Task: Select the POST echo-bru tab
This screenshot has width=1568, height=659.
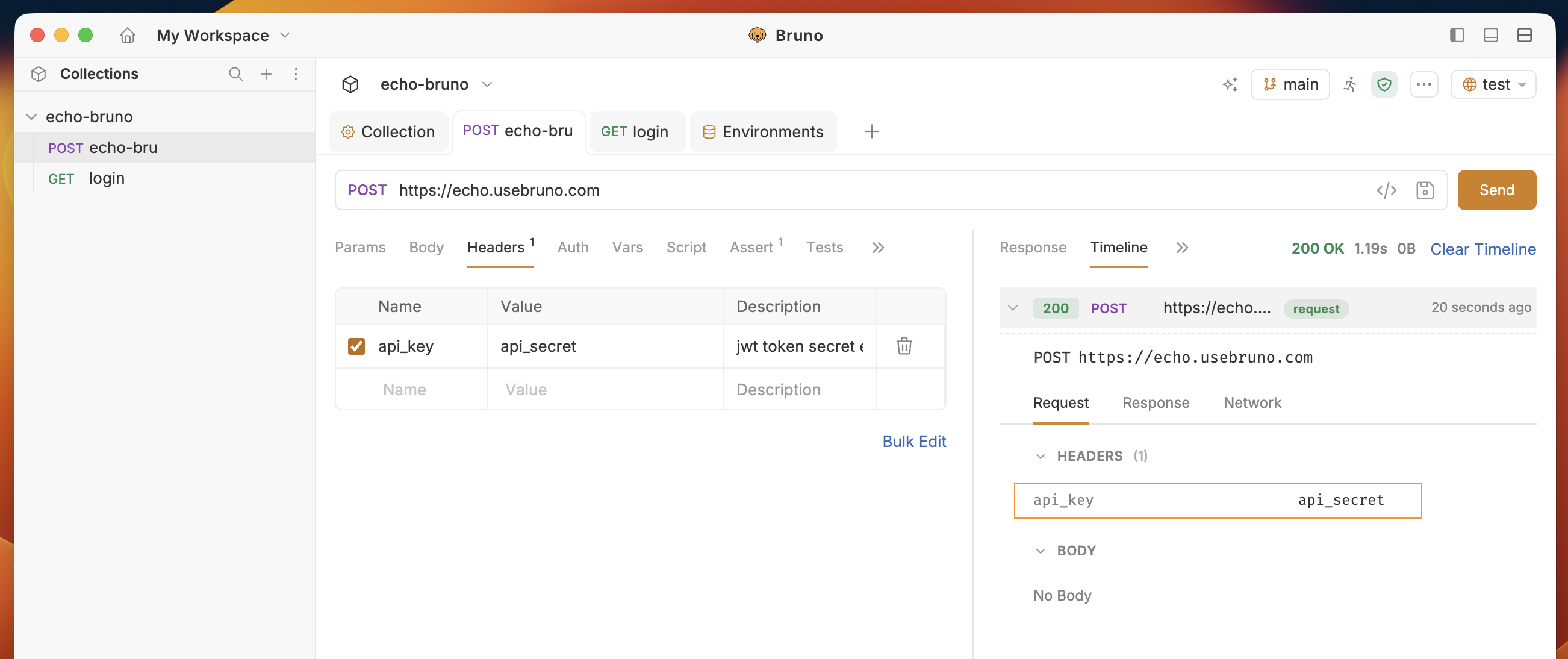Action: (x=518, y=131)
